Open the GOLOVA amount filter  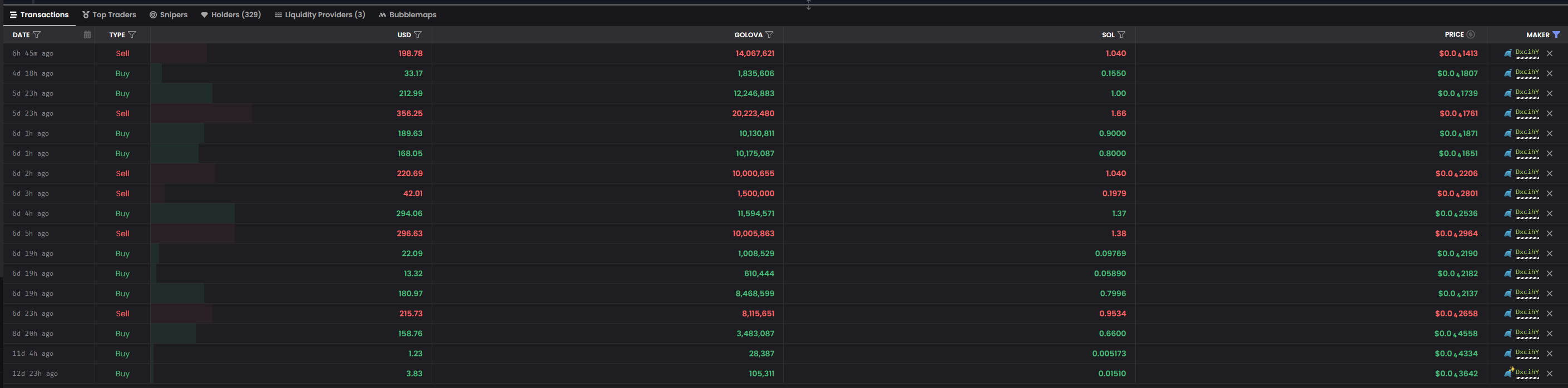pos(769,34)
